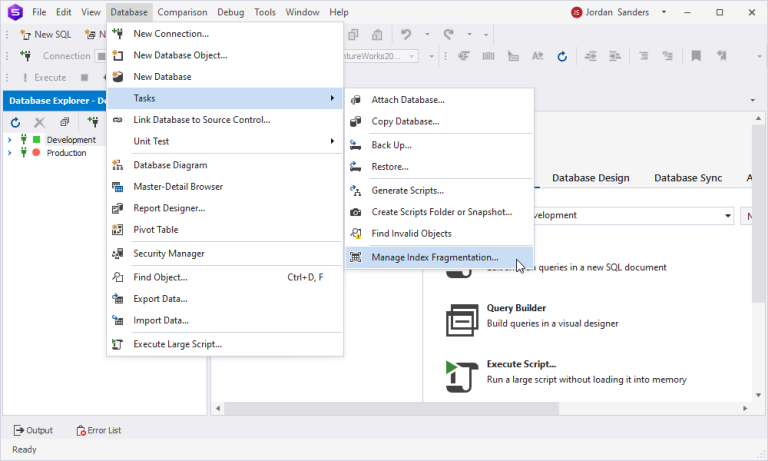Open the Output panel button
The height and width of the screenshot is (461, 768).
pos(33,430)
